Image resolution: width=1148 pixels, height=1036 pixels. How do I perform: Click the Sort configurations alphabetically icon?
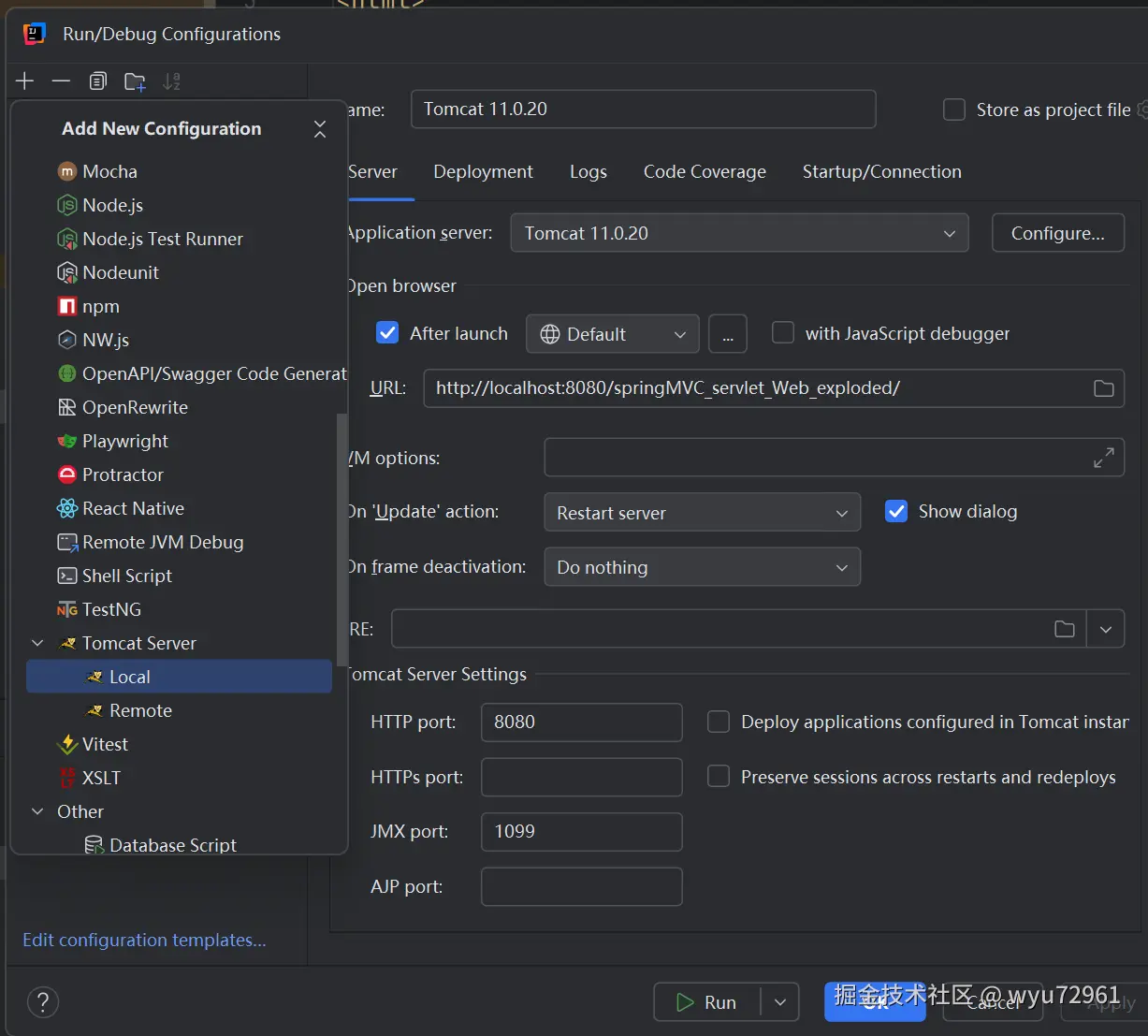[171, 81]
